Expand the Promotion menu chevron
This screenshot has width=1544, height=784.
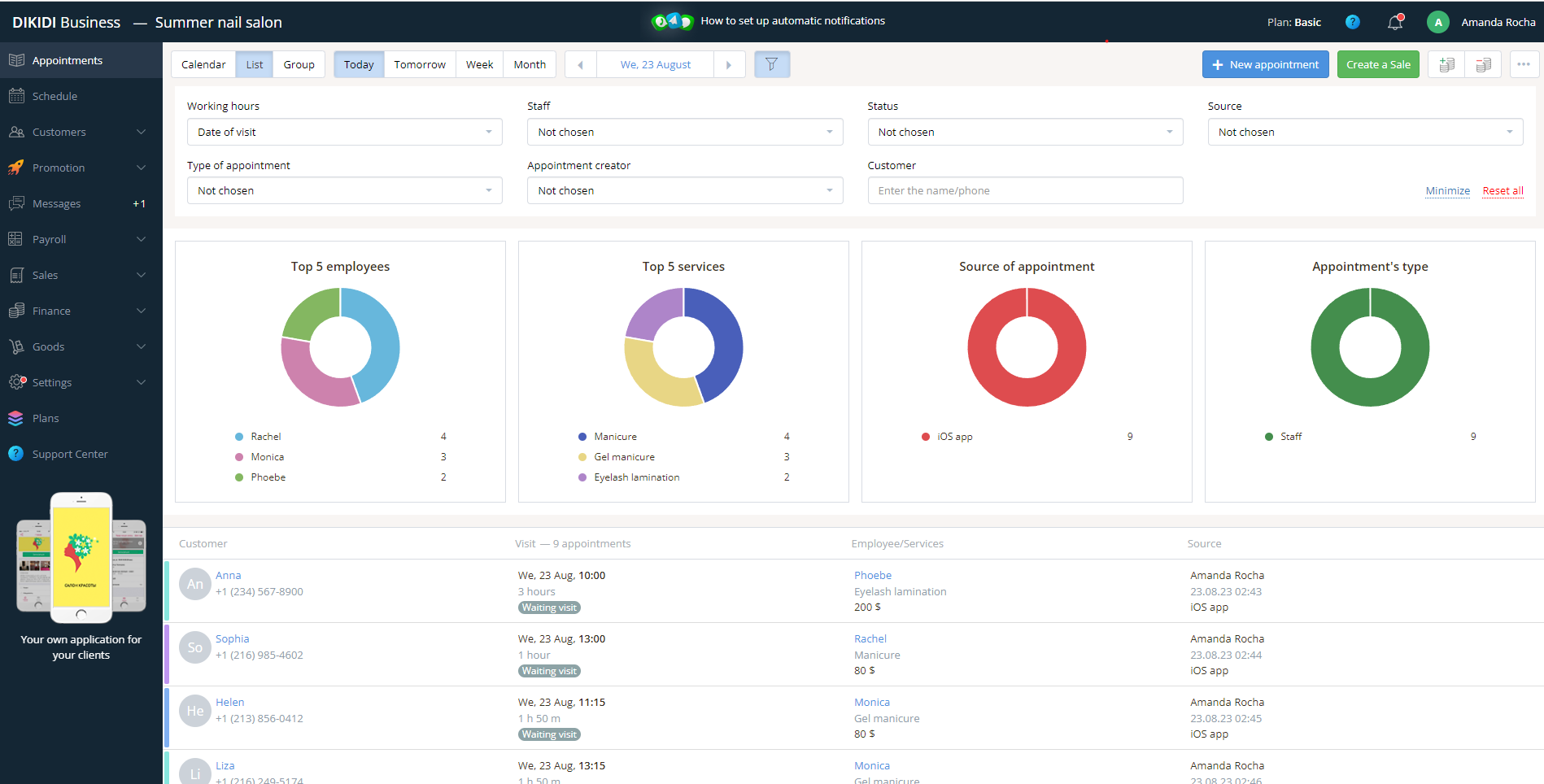(x=142, y=168)
